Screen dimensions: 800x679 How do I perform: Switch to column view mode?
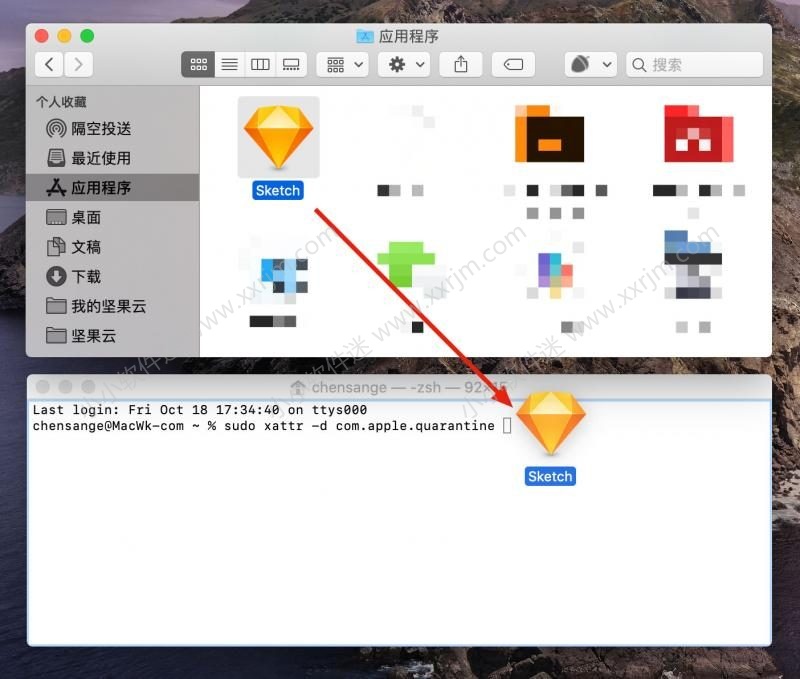(260, 64)
